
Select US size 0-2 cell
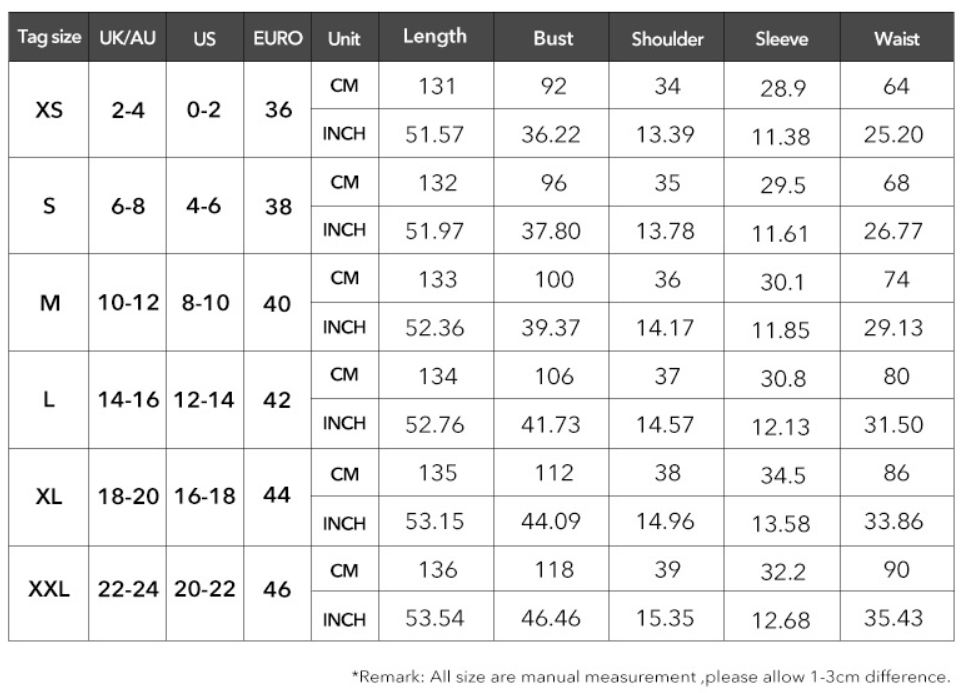tap(205, 110)
